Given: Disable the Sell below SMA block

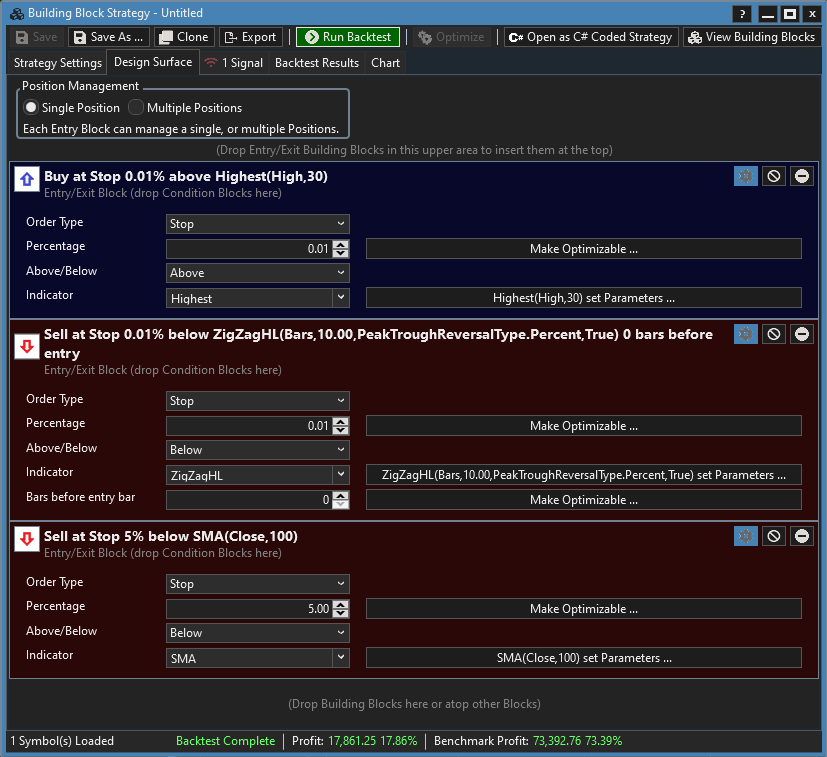Looking at the screenshot, I should pos(773,536).
